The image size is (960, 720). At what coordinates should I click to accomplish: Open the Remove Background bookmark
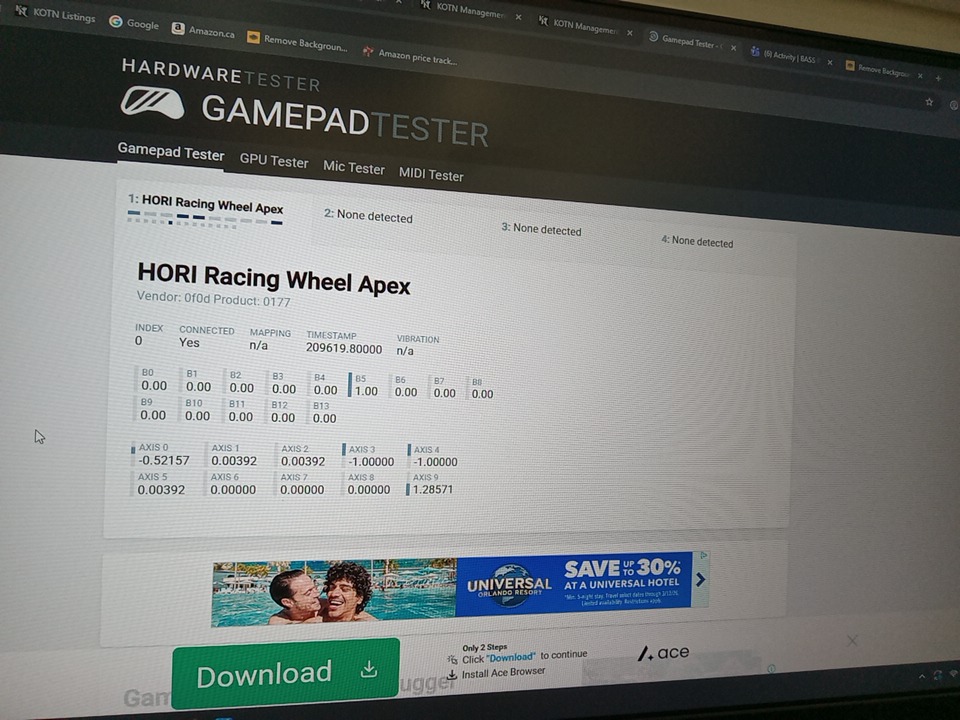(297, 43)
